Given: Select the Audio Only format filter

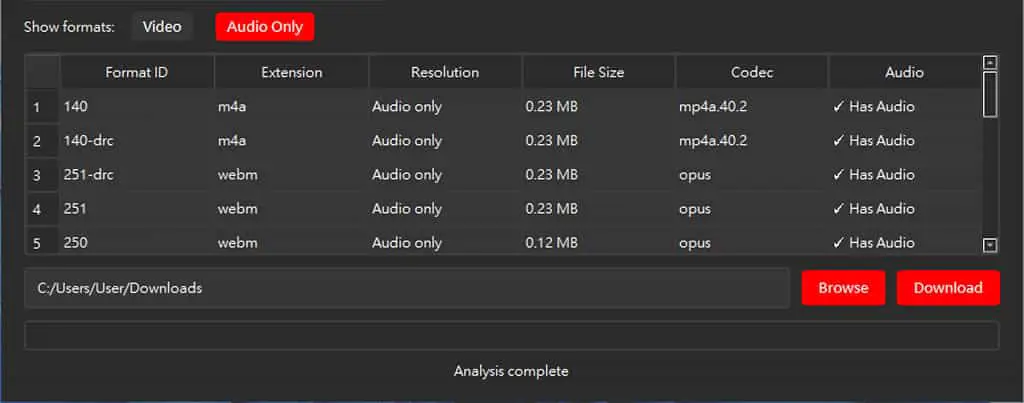Looking at the screenshot, I should tap(264, 27).
